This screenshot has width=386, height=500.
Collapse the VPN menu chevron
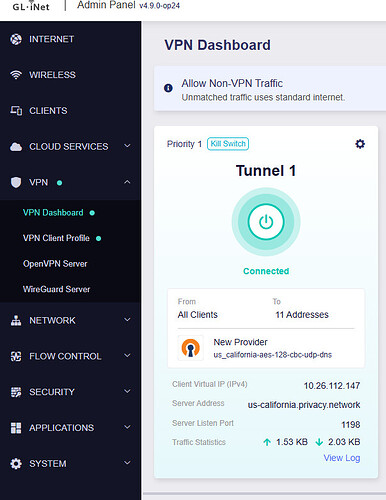127,182
